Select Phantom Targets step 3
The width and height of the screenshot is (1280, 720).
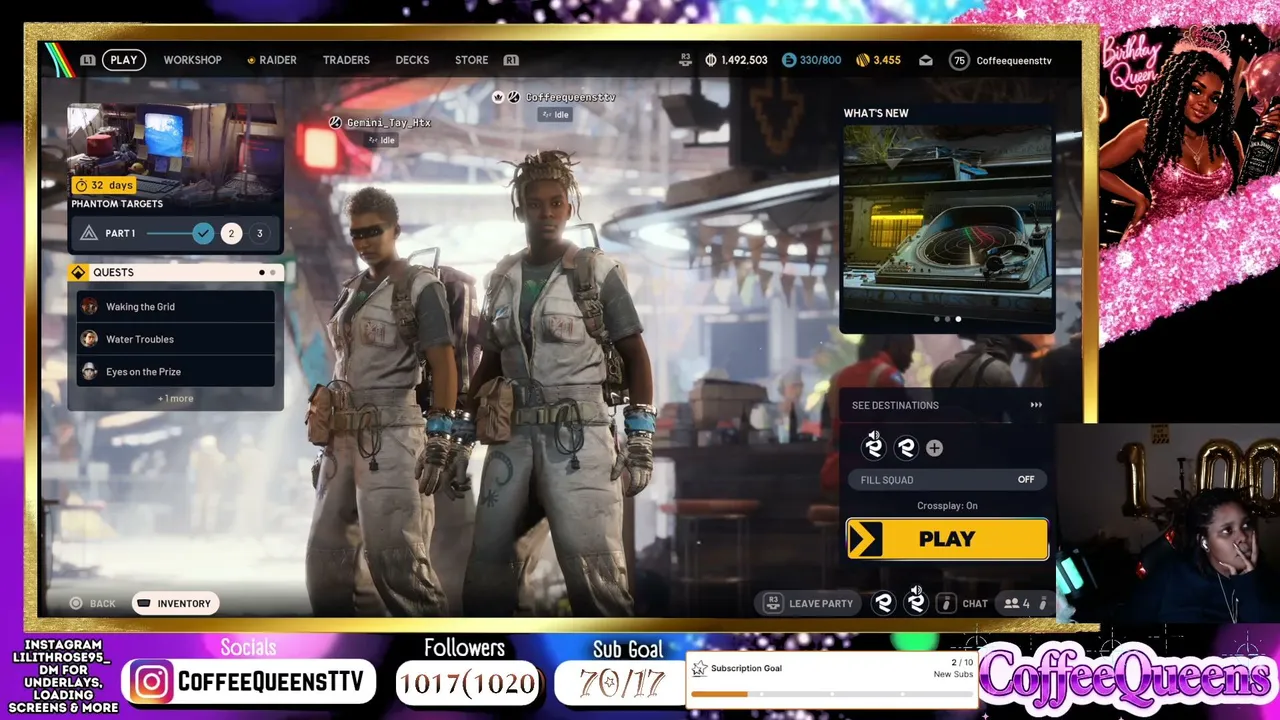click(x=259, y=233)
